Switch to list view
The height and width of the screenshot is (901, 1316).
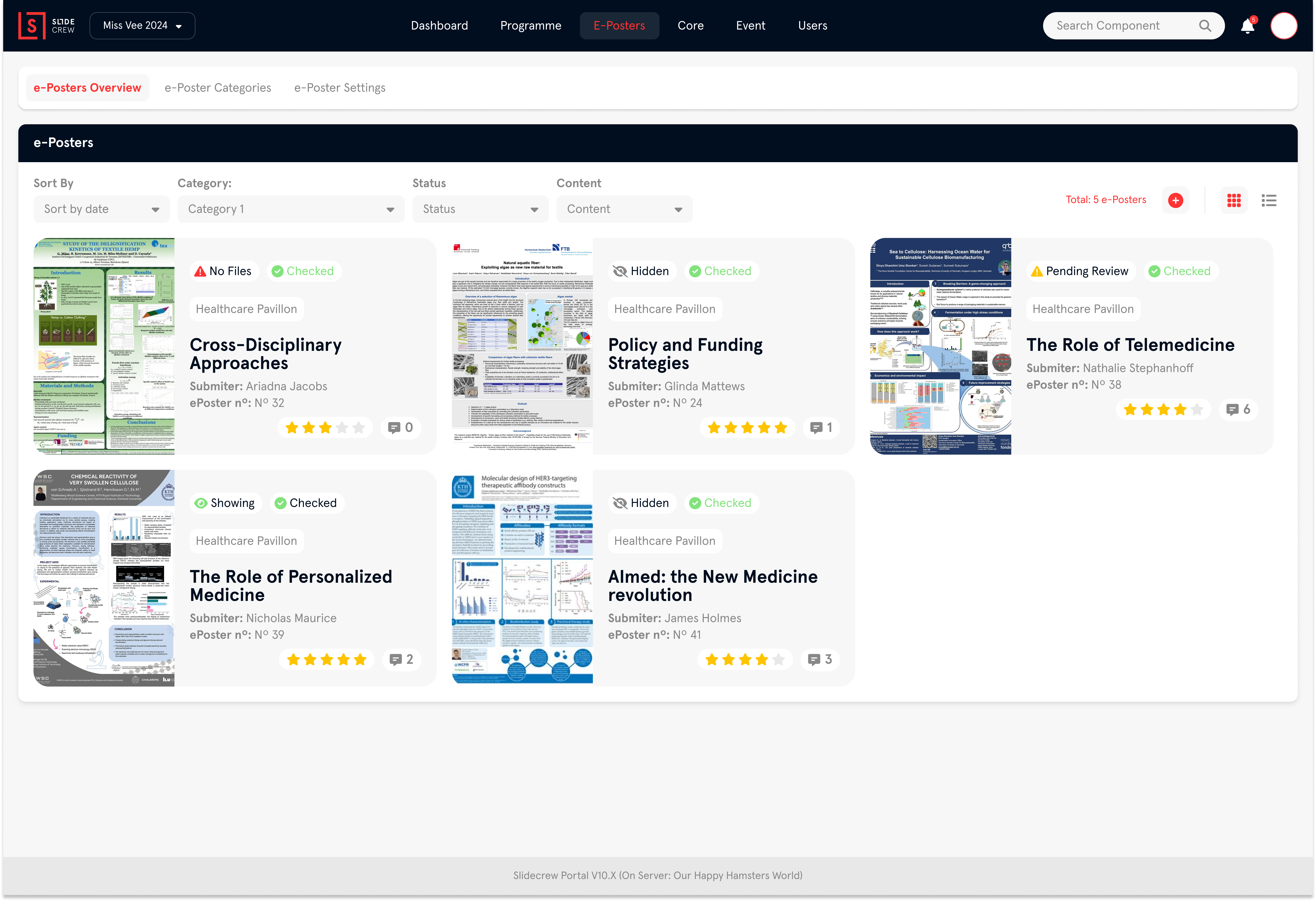[1269, 200]
